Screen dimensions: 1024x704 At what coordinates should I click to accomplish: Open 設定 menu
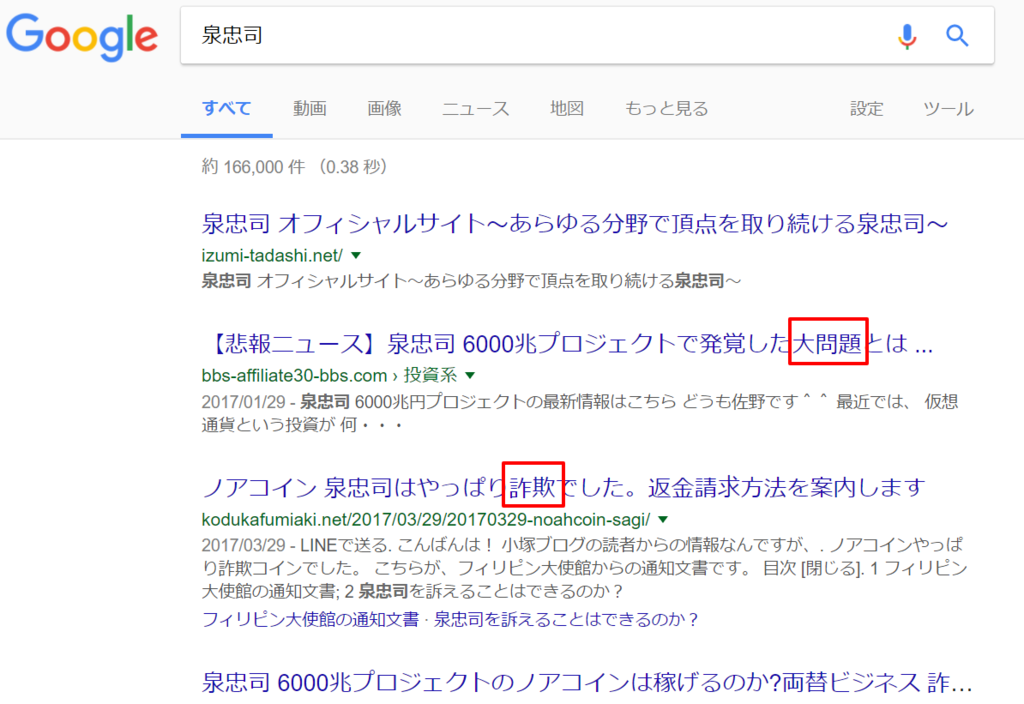[867, 108]
